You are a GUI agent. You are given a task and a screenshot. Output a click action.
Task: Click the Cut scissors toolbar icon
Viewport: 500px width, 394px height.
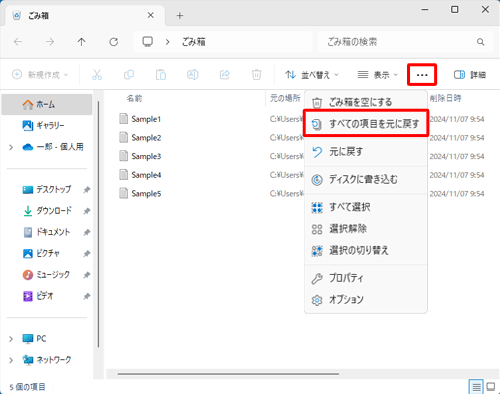[97, 75]
